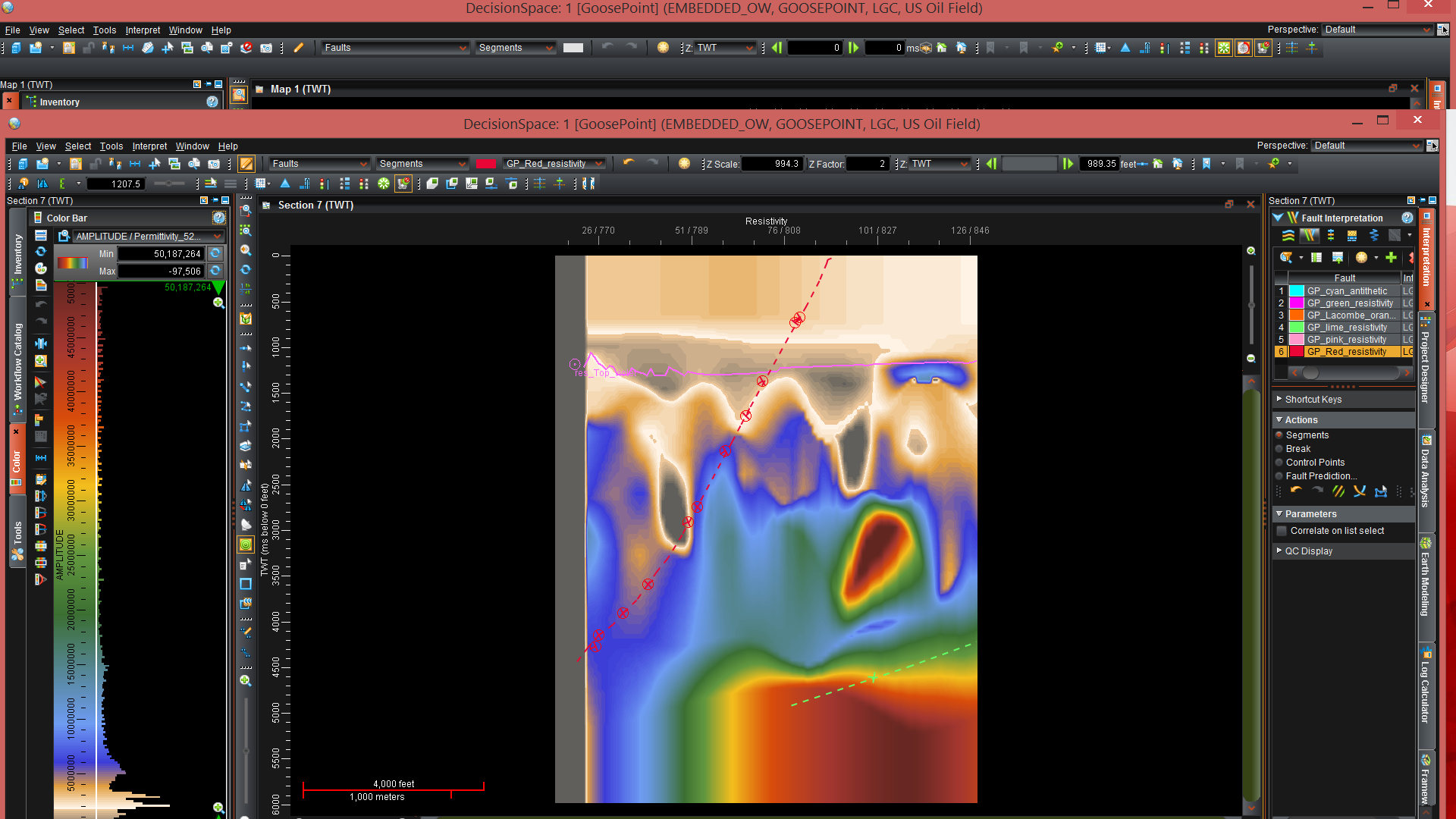Click the green wheel icon in second toolbar

(384, 184)
